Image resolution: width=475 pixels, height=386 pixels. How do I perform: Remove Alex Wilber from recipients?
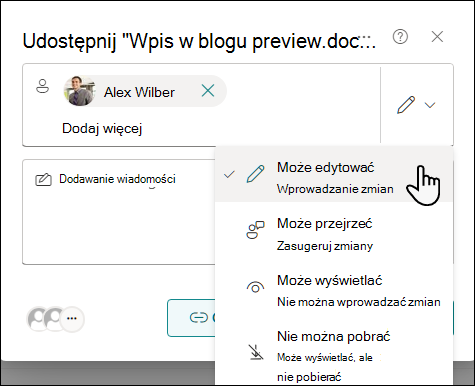(208, 91)
